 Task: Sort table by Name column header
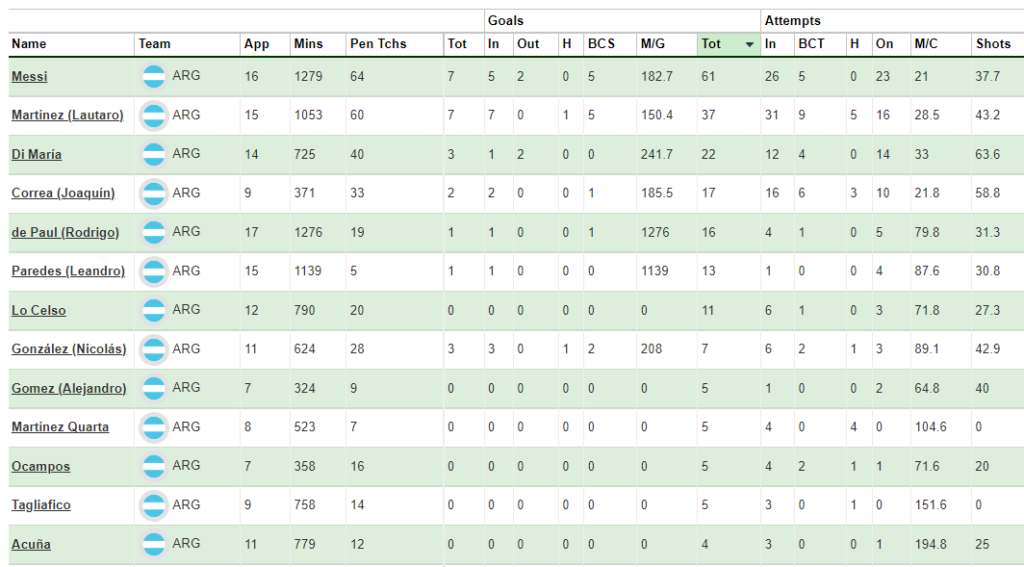point(29,44)
